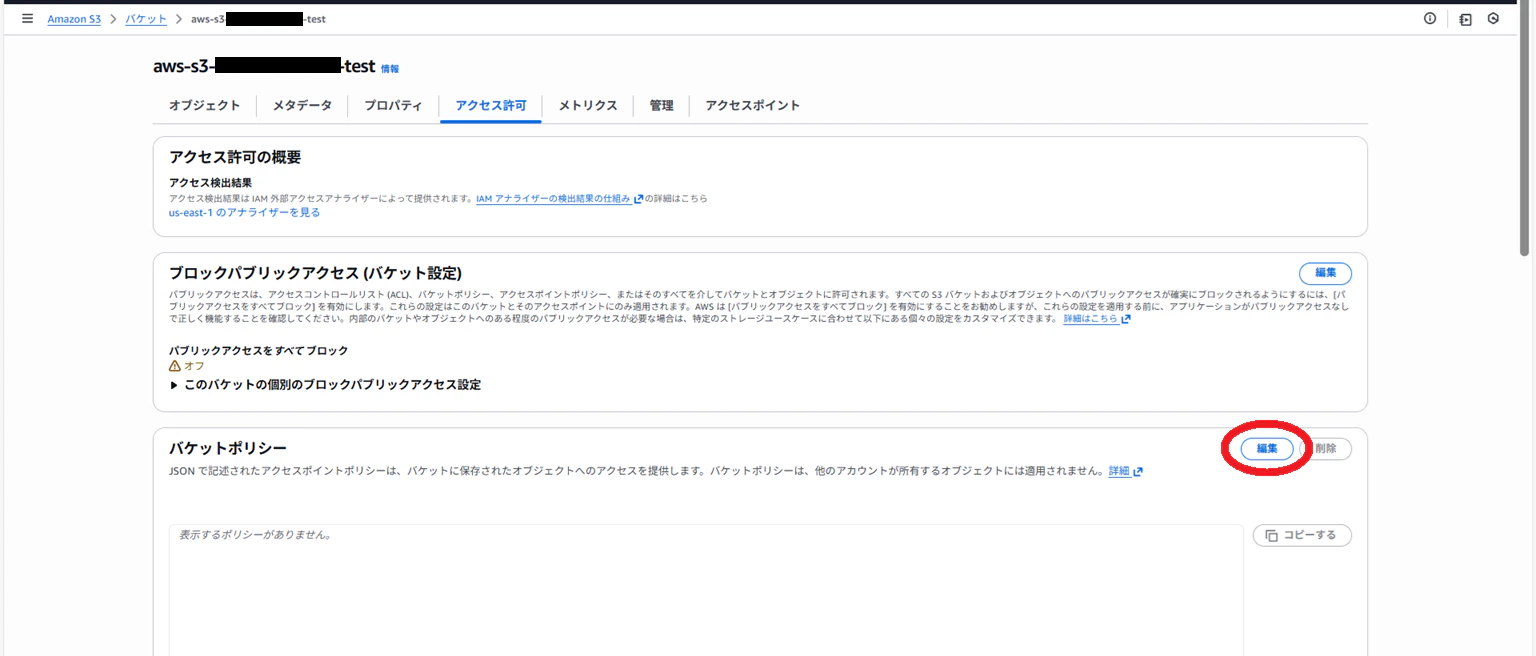Screen dimensions: 1536x656
Task: Switch to the メタデータ tab
Action: [x=302, y=105]
